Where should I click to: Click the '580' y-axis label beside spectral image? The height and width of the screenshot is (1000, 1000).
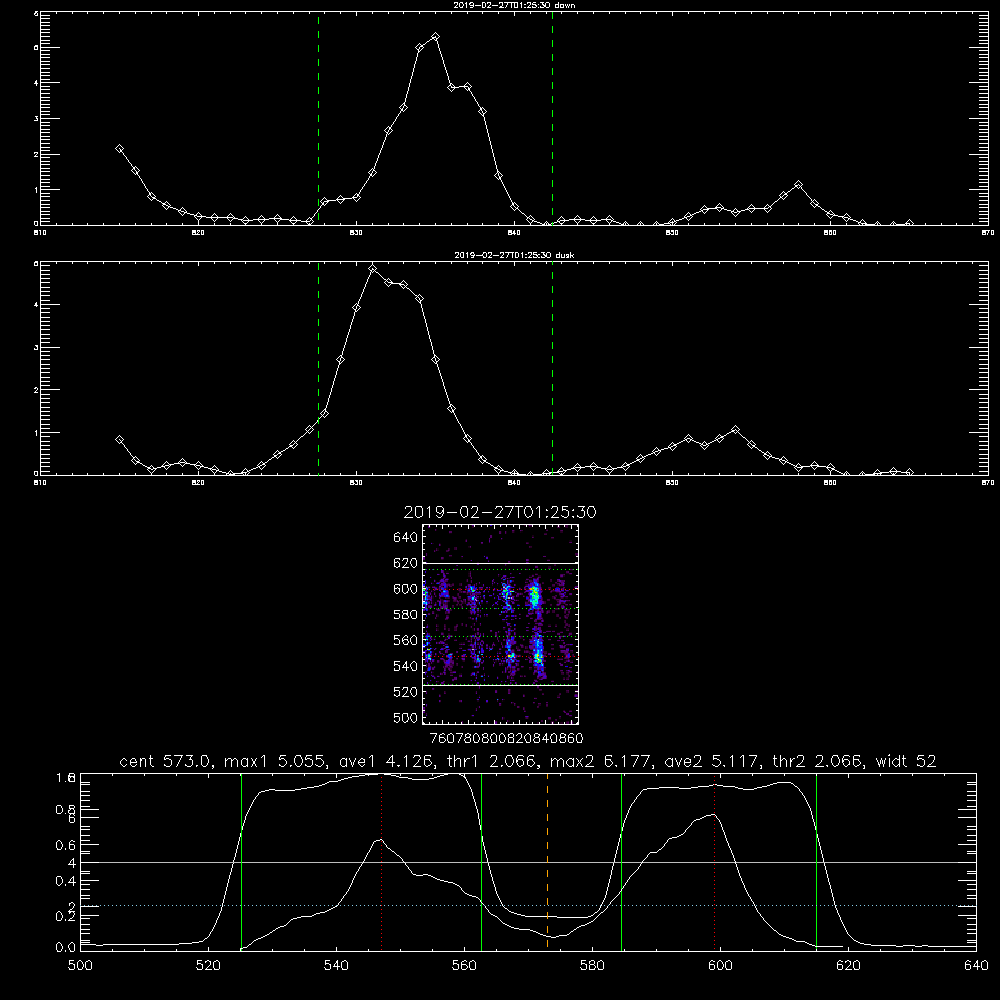coord(406,615)
